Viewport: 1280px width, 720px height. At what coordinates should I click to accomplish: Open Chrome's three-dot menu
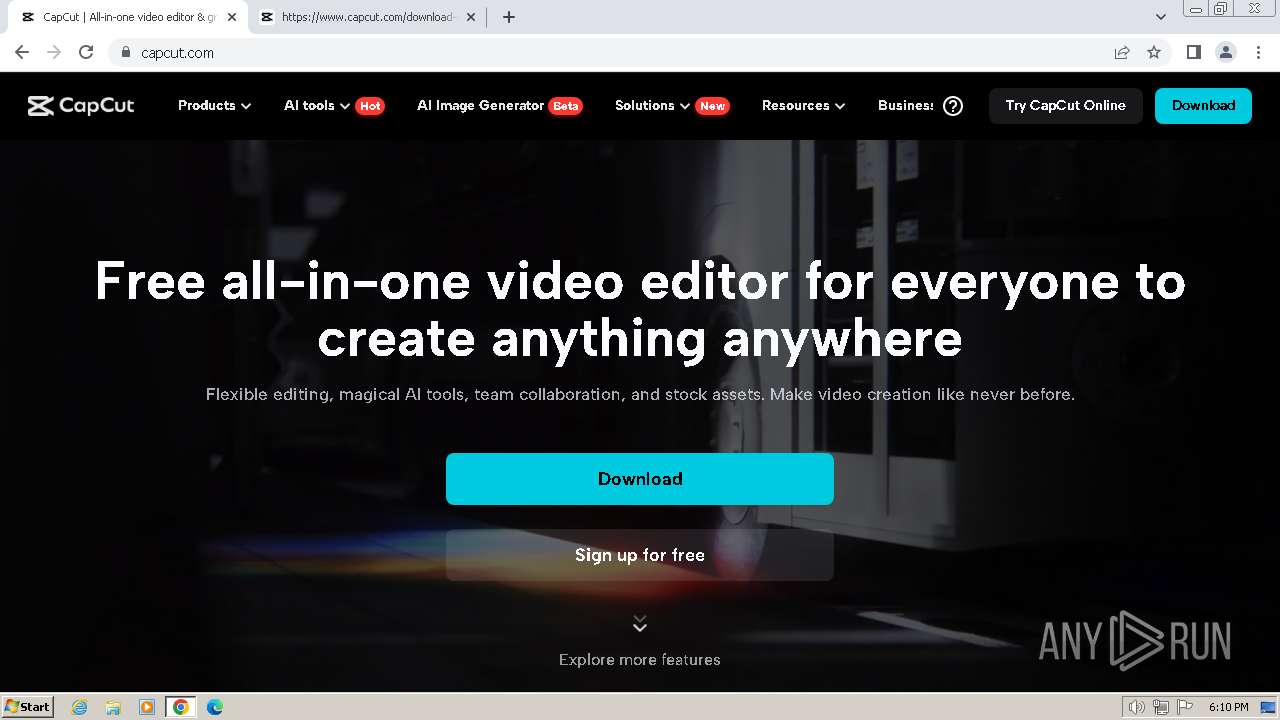tap(1258, 53)
